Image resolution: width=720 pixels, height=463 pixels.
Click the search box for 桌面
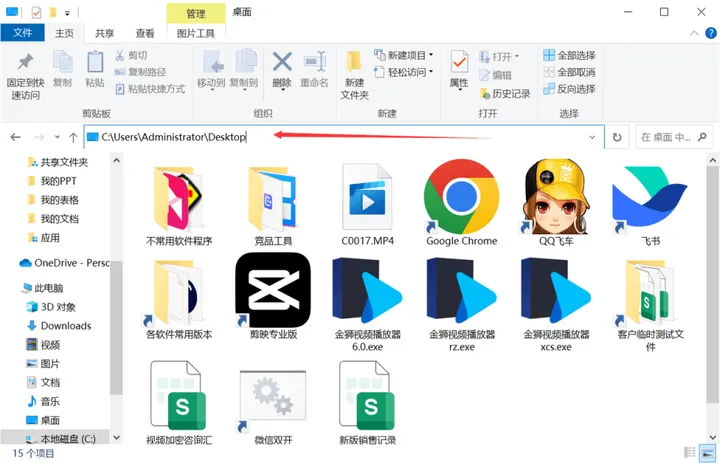(x=674, y=137)
